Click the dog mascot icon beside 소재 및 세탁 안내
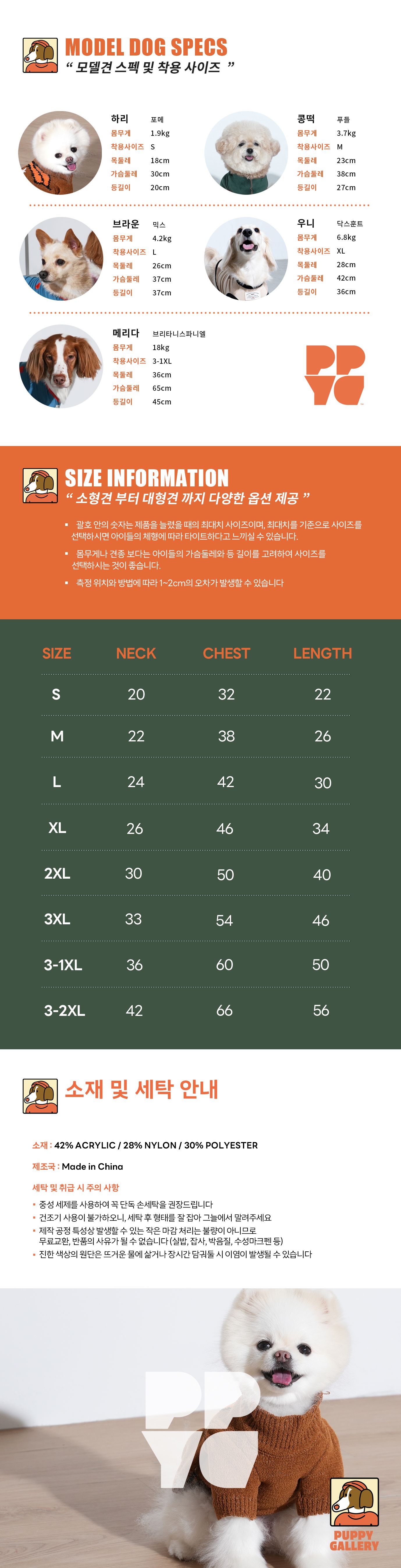The height and width of the screenshot is (1568, 401). [x=40, y=1096]
